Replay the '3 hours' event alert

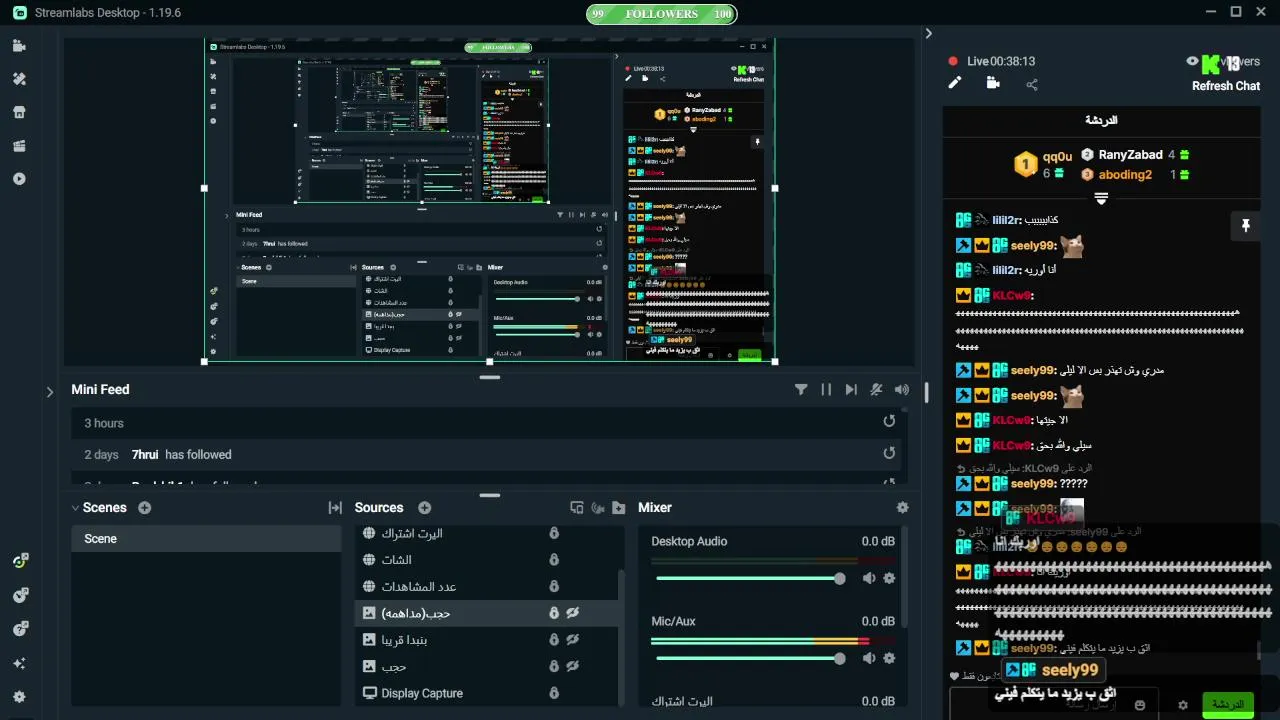click(889, 422)
